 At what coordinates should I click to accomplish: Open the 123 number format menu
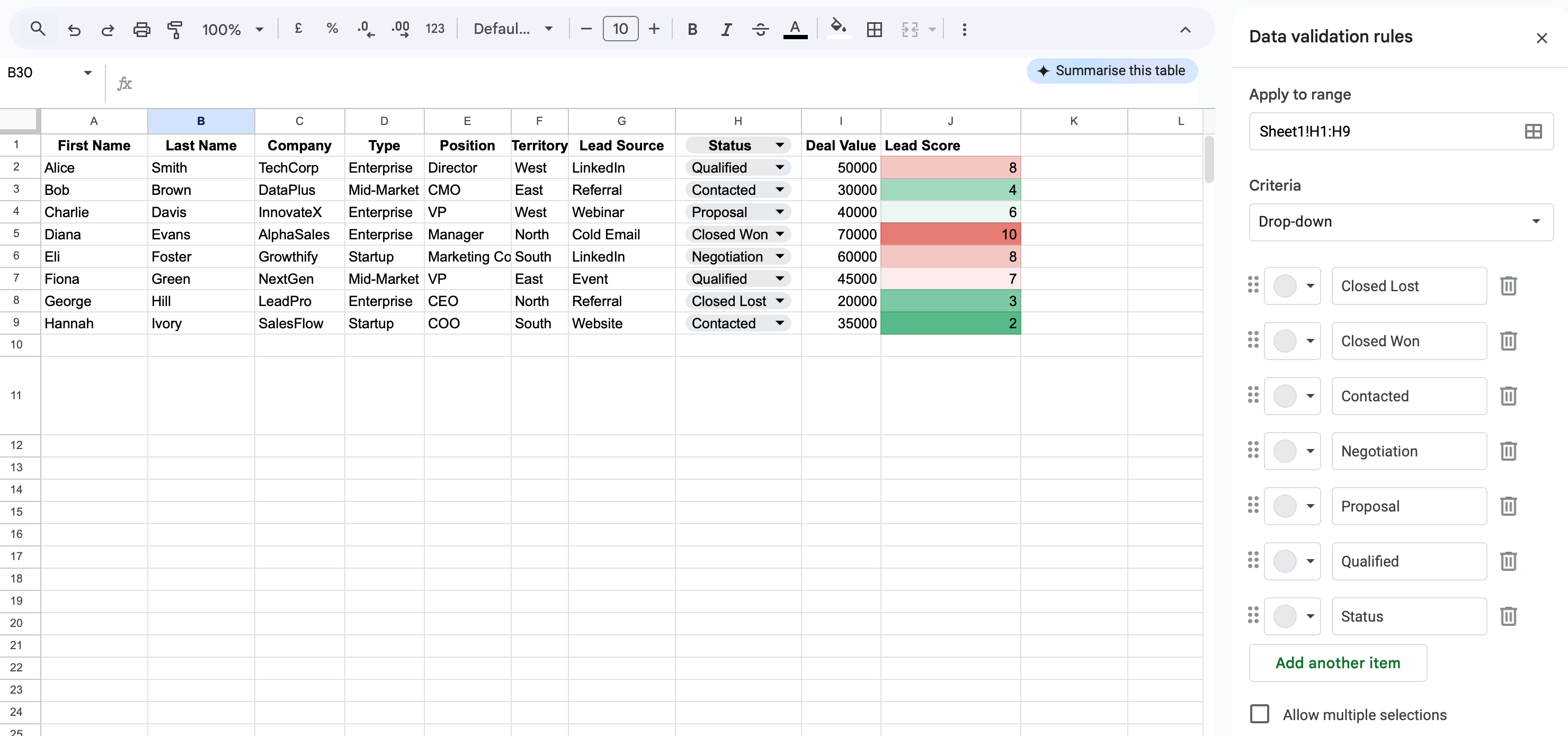(x=434, y=29)
